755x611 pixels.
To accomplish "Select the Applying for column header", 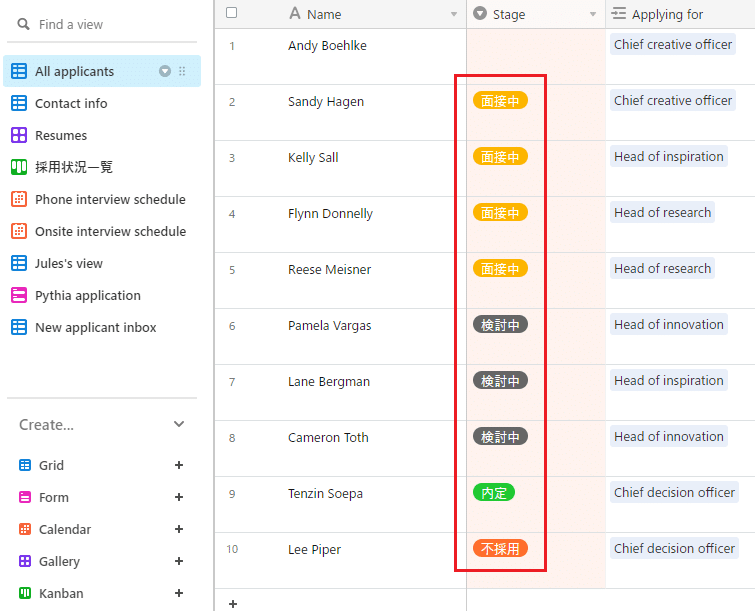I will click(x=680, y=14).
